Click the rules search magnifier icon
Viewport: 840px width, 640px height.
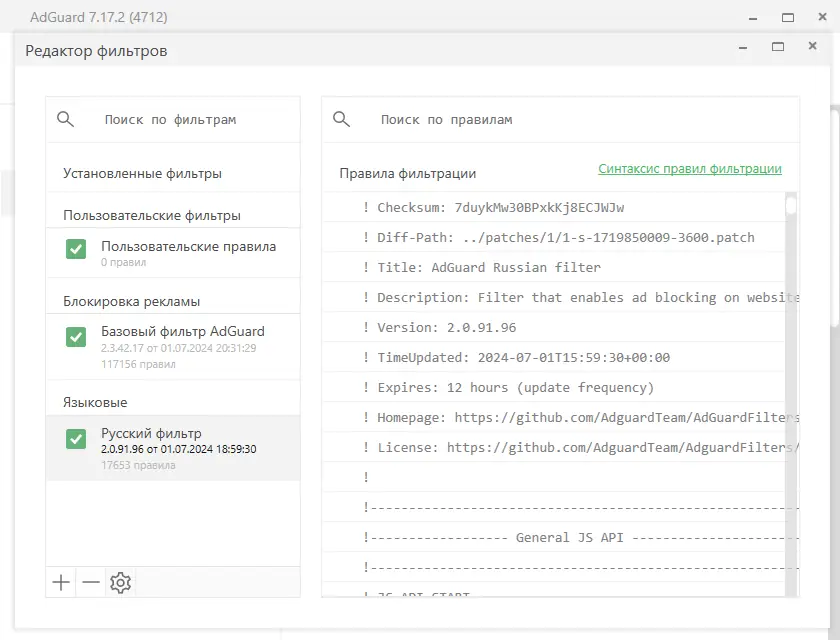coord(341,119)
